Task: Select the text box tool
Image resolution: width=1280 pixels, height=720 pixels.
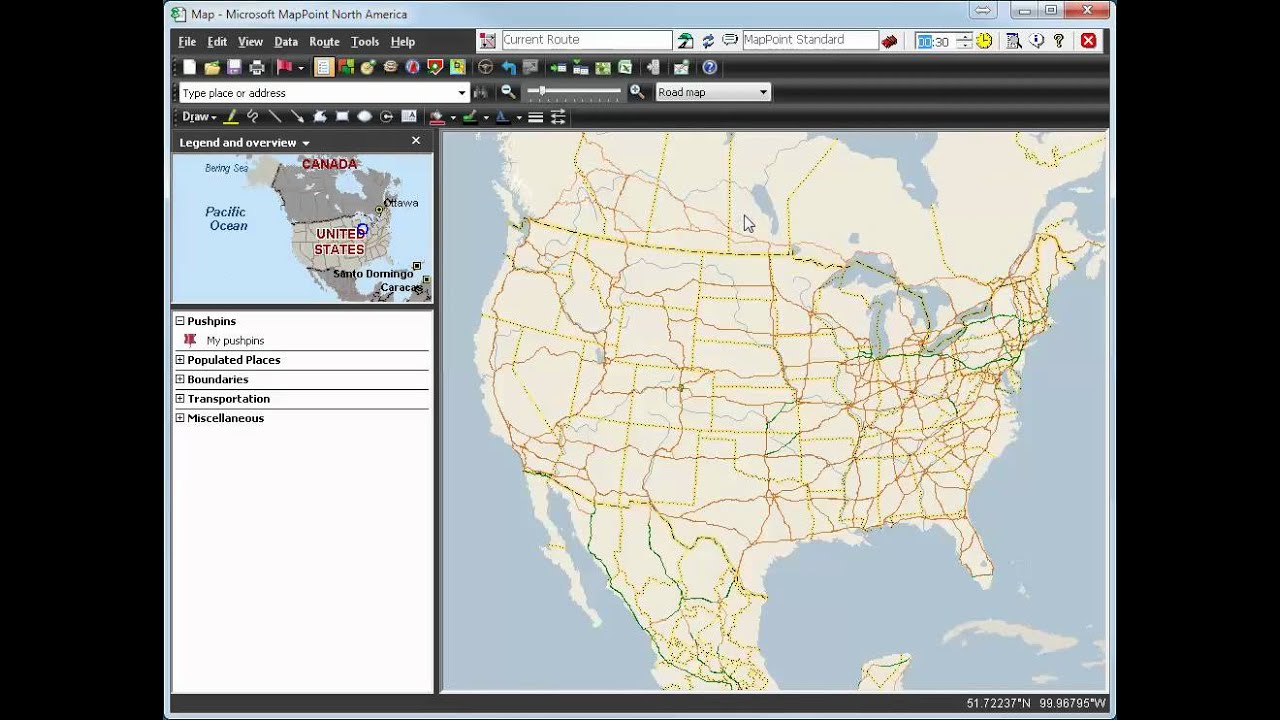Action: [x=409, y=117]
